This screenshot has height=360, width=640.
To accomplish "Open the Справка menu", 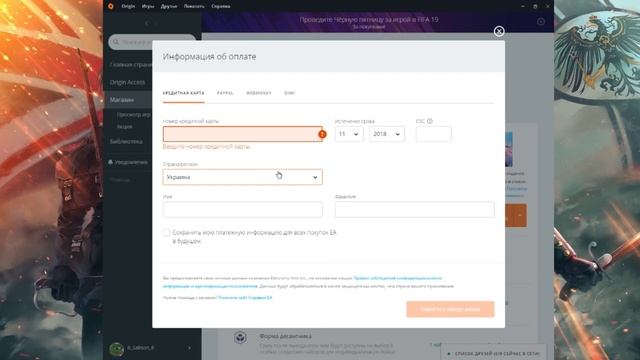I will coord(221,6).
